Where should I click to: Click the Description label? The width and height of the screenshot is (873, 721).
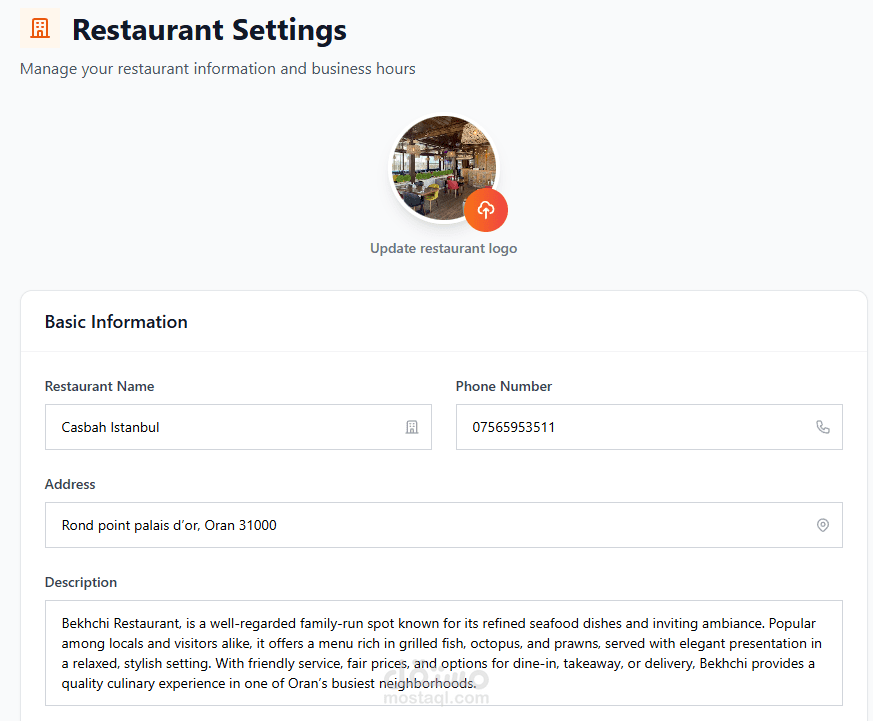tap(81, 582)
